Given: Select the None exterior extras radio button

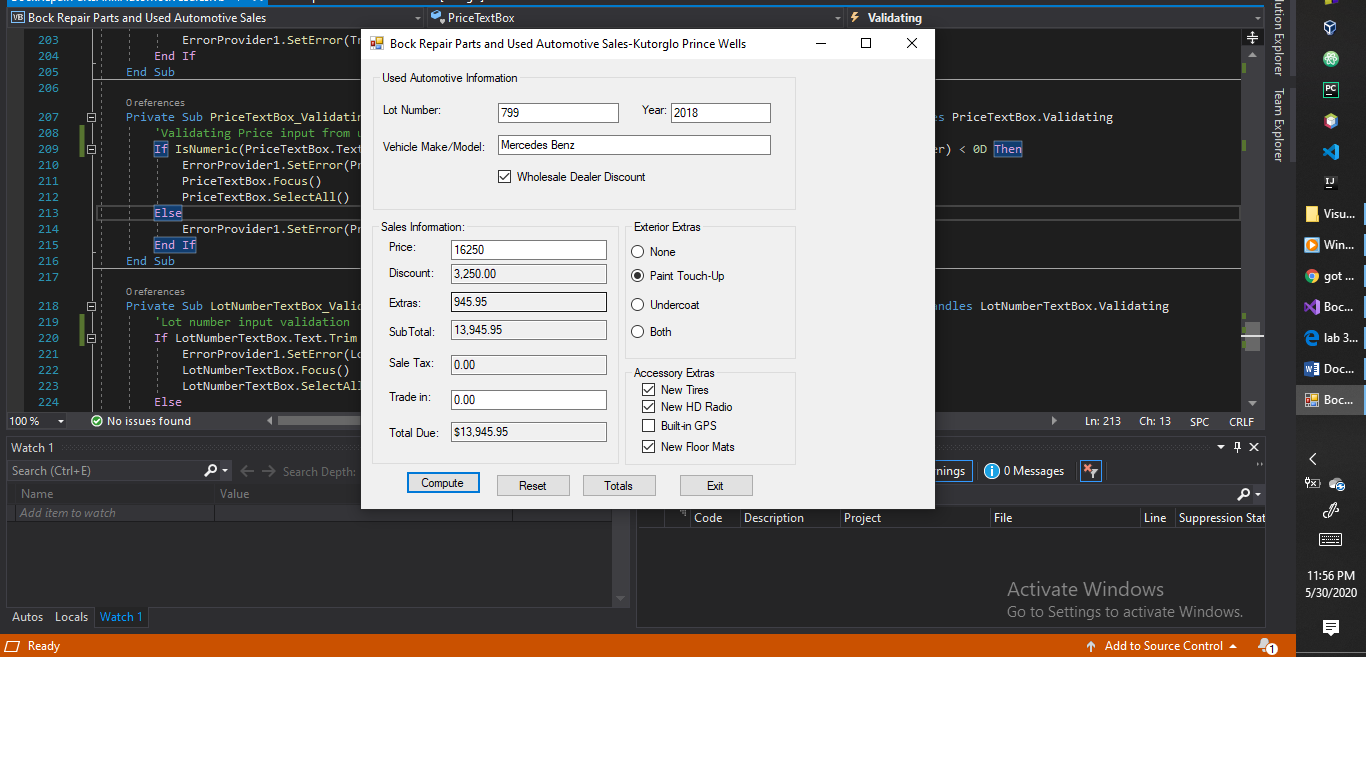Looking at the screenshot, I should point(638,252).
